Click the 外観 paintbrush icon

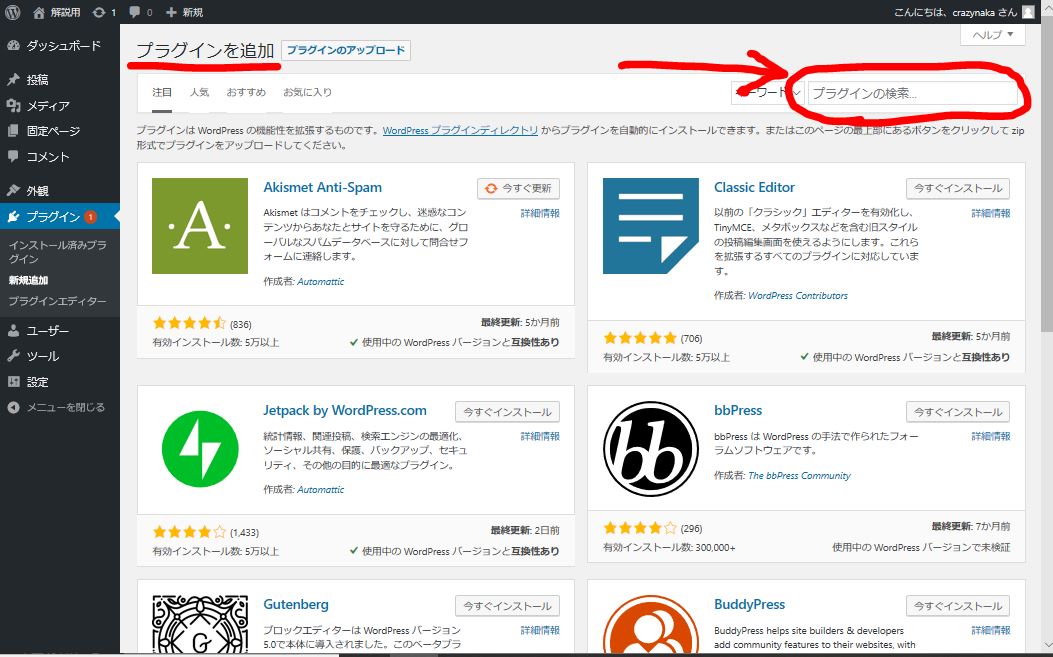coord(13,191)
